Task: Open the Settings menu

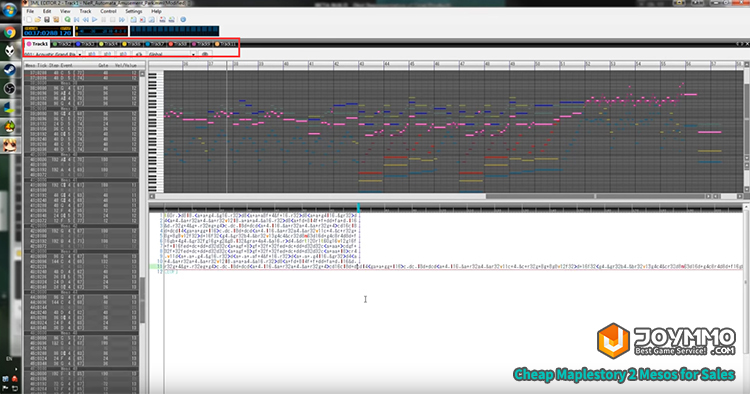Action: click(133, 11)
